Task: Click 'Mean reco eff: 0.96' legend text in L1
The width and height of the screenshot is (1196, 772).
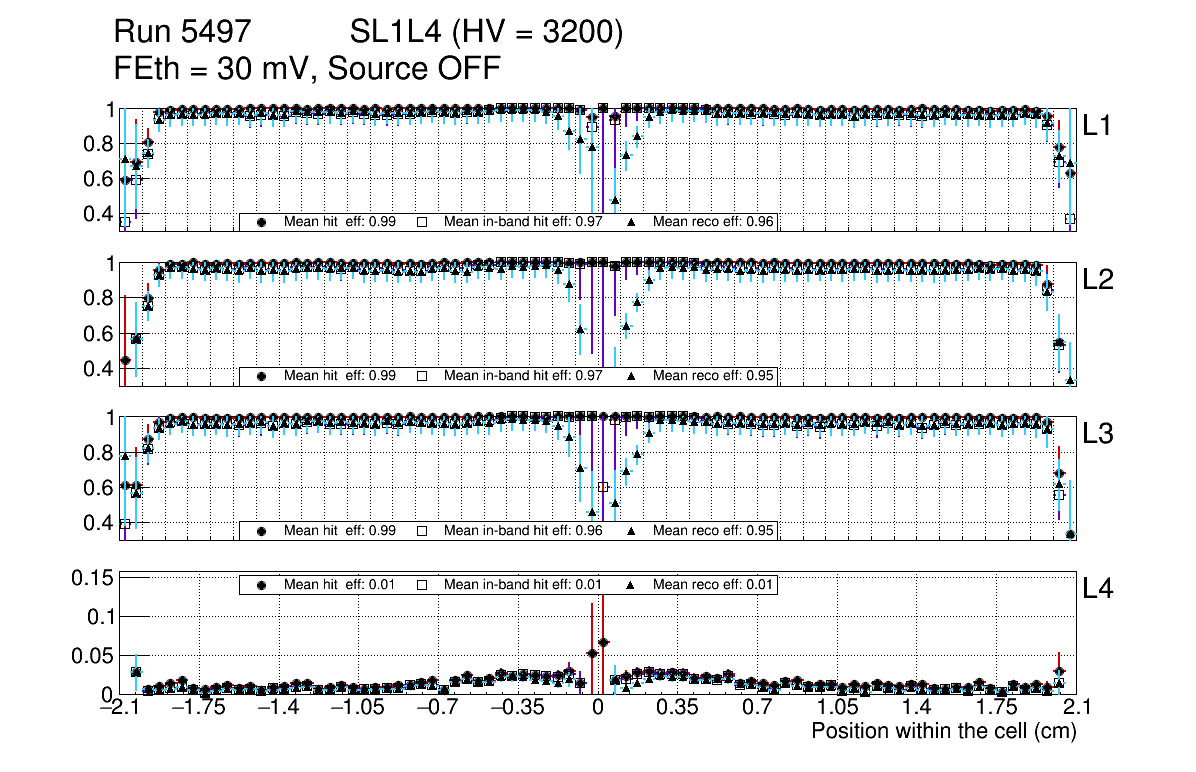Action: coord(714,222)
